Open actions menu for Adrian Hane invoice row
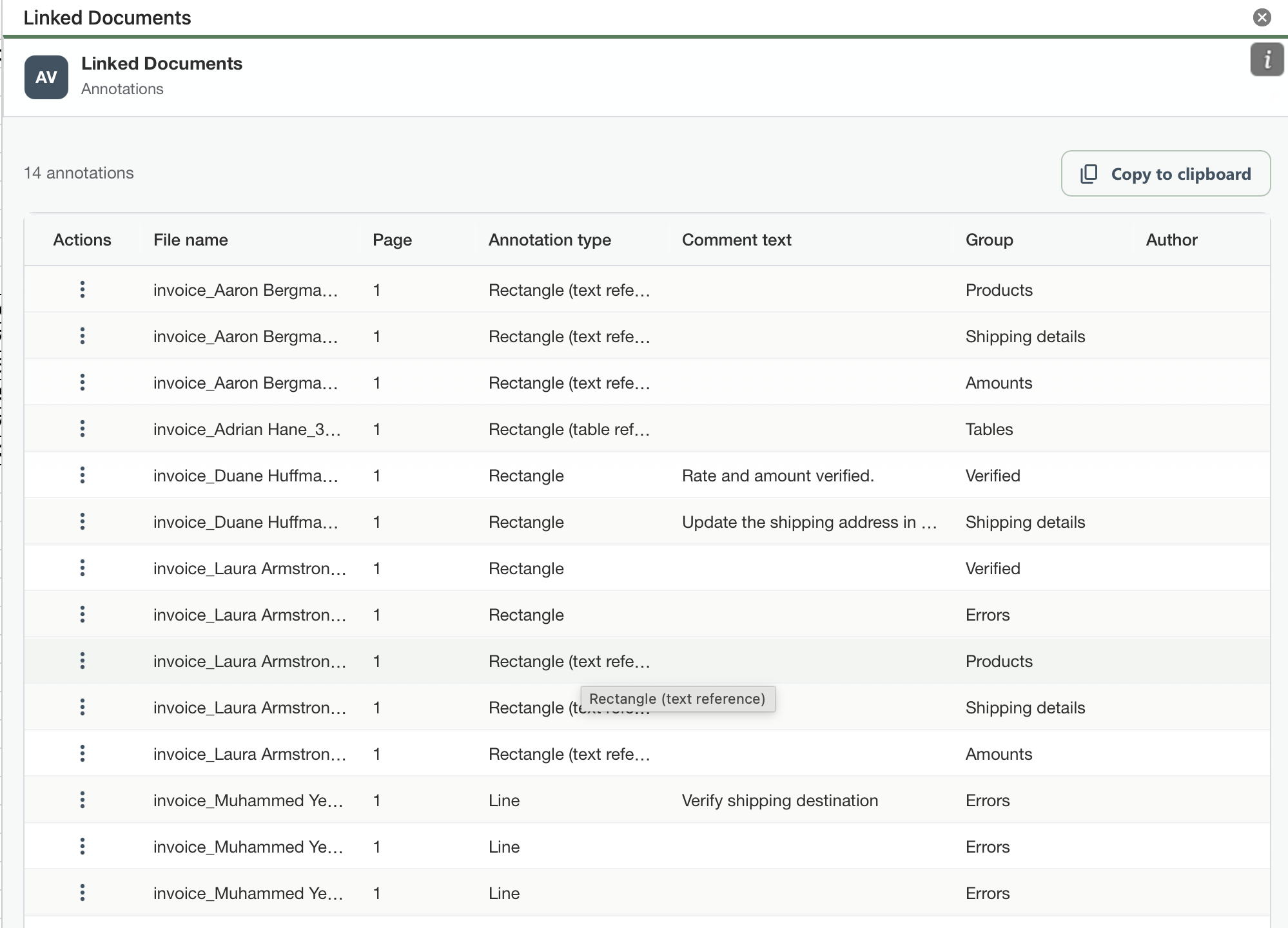Screen dimensions: 1288x928 point(82,429)
